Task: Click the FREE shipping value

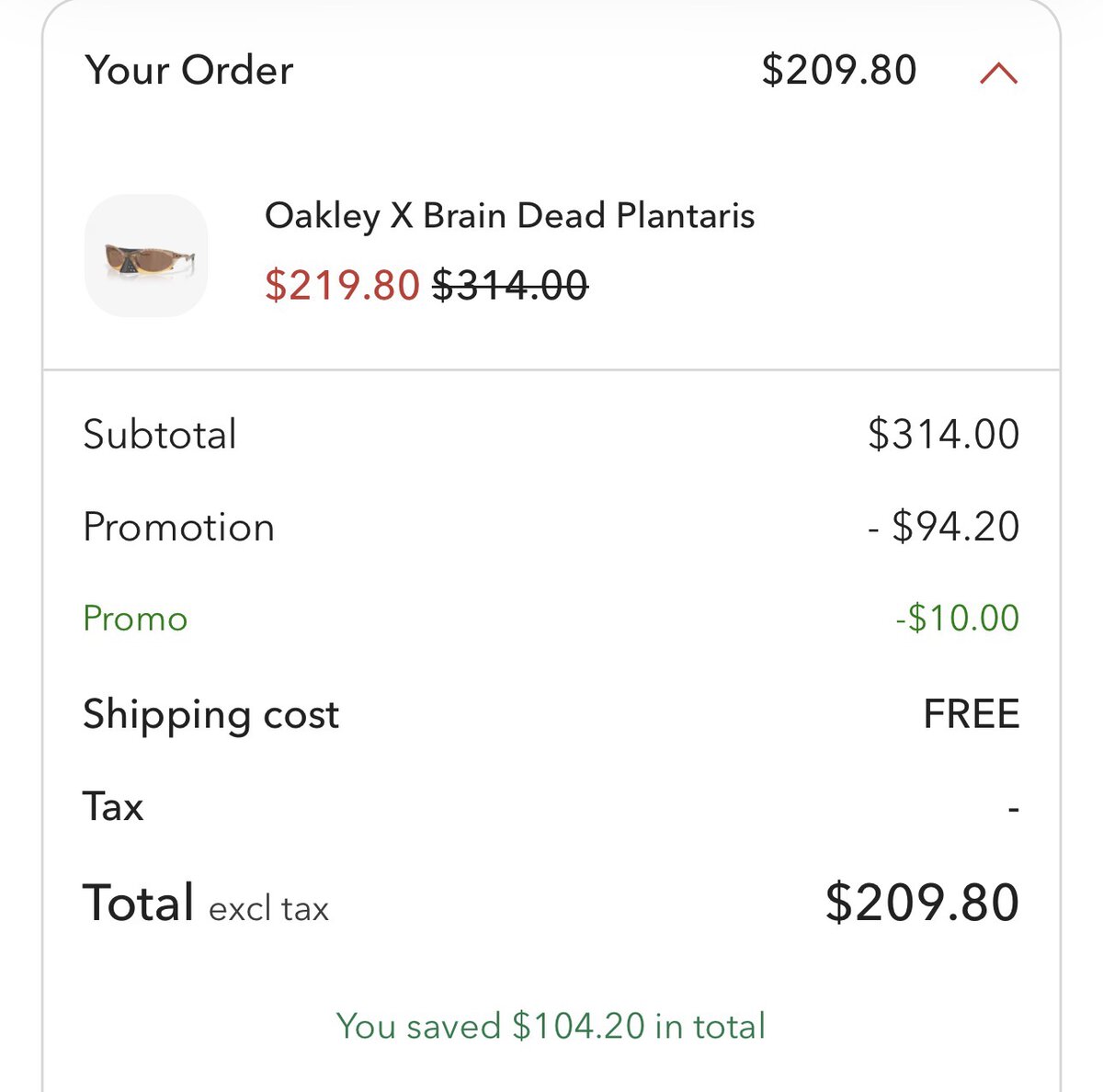Action: (971, 714)
